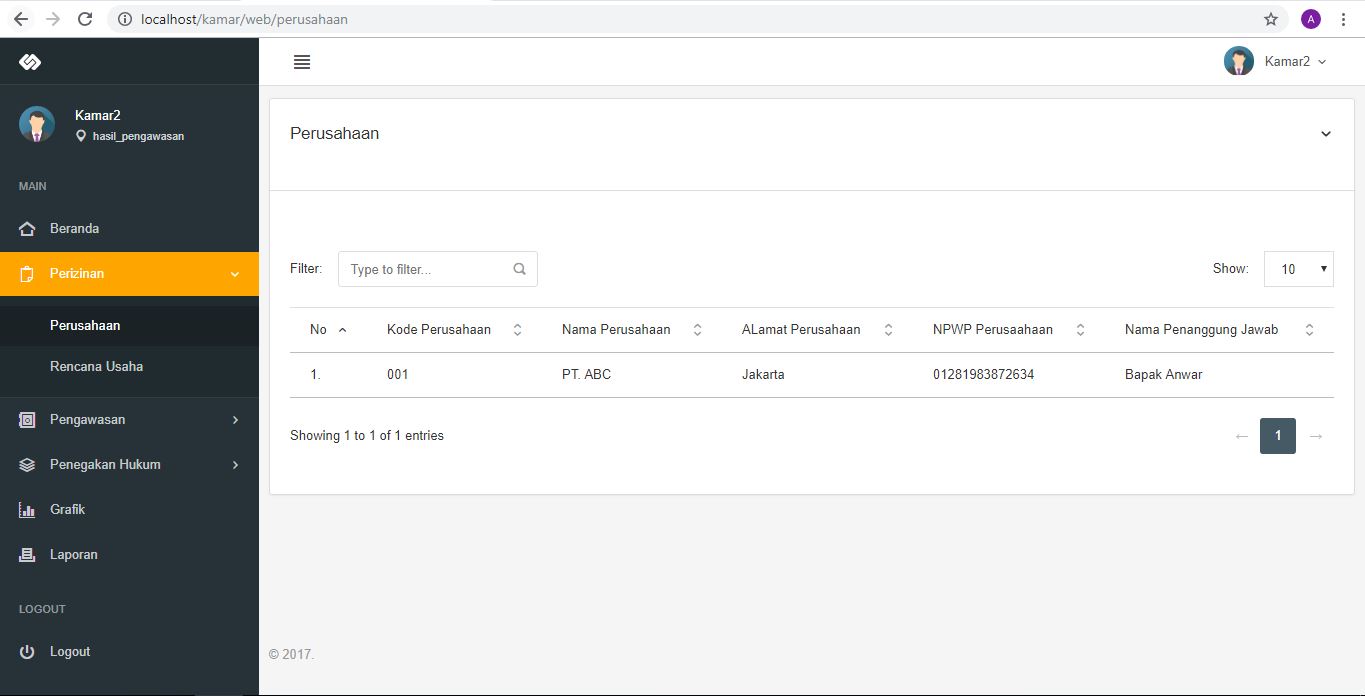Click the hamburger menu icon to toggle sidebar
The image size is (1365, 696).
(x=302, y=62)
